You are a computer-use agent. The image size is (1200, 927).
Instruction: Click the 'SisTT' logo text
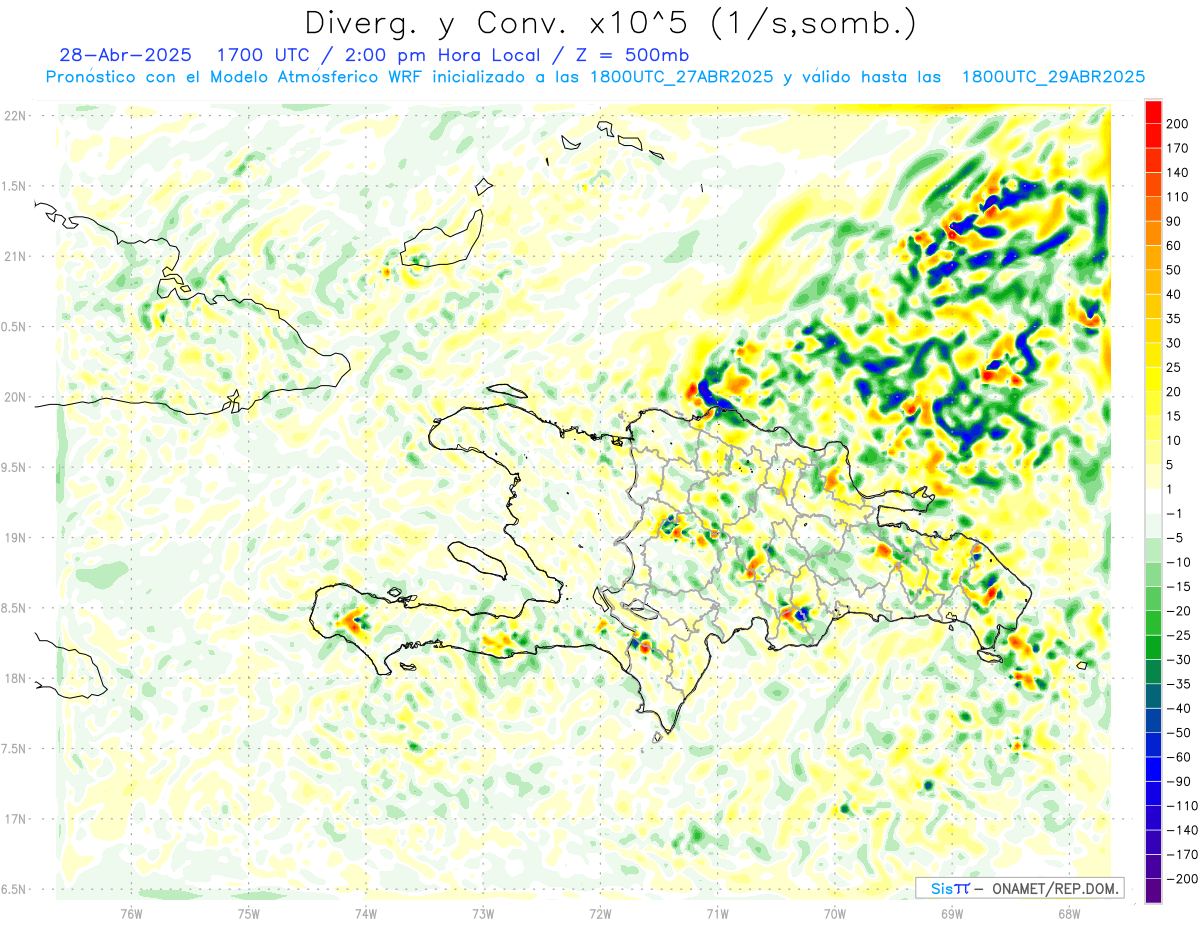(x=949, y=888)
